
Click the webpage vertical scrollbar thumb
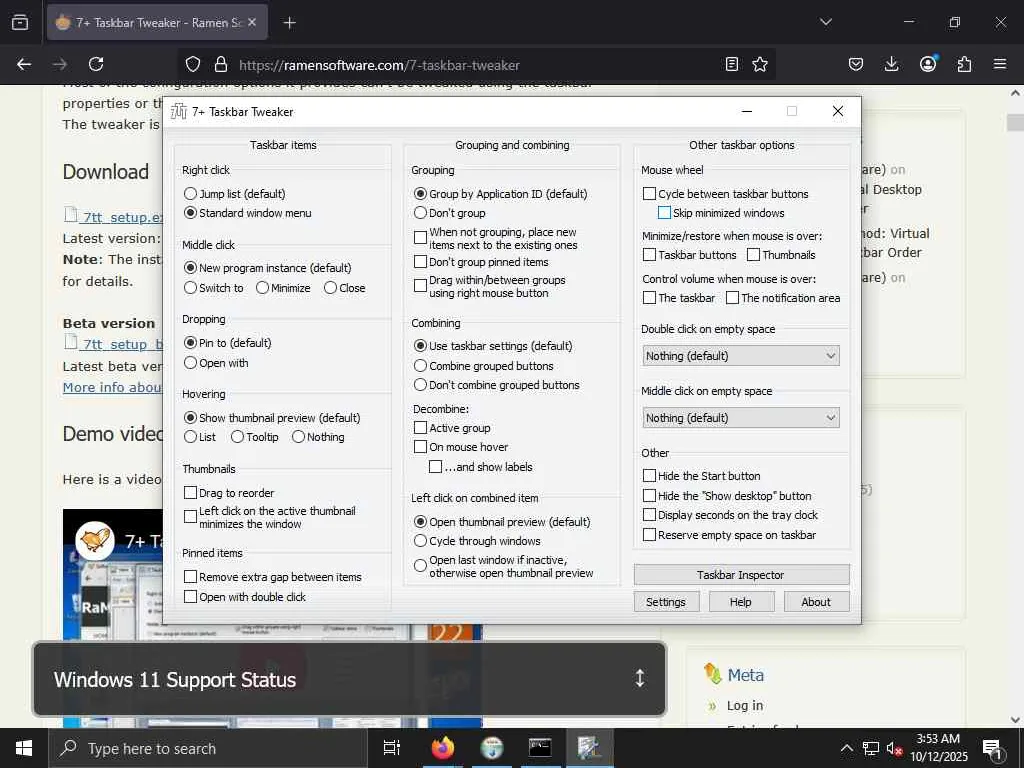[x=1015, y=121]
